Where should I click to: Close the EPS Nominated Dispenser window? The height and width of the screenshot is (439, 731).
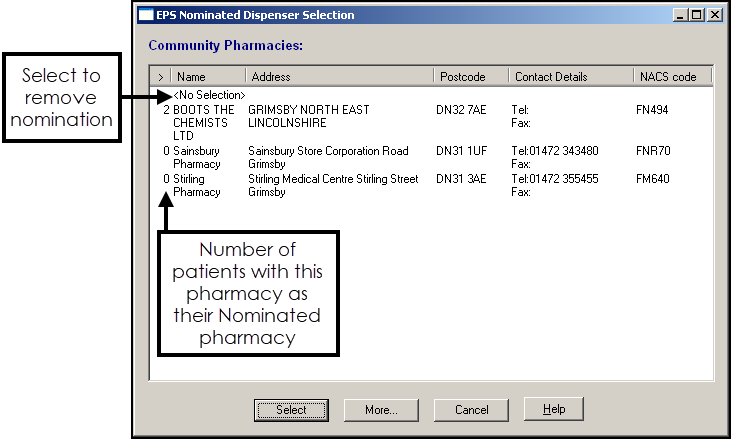(714, 15)
